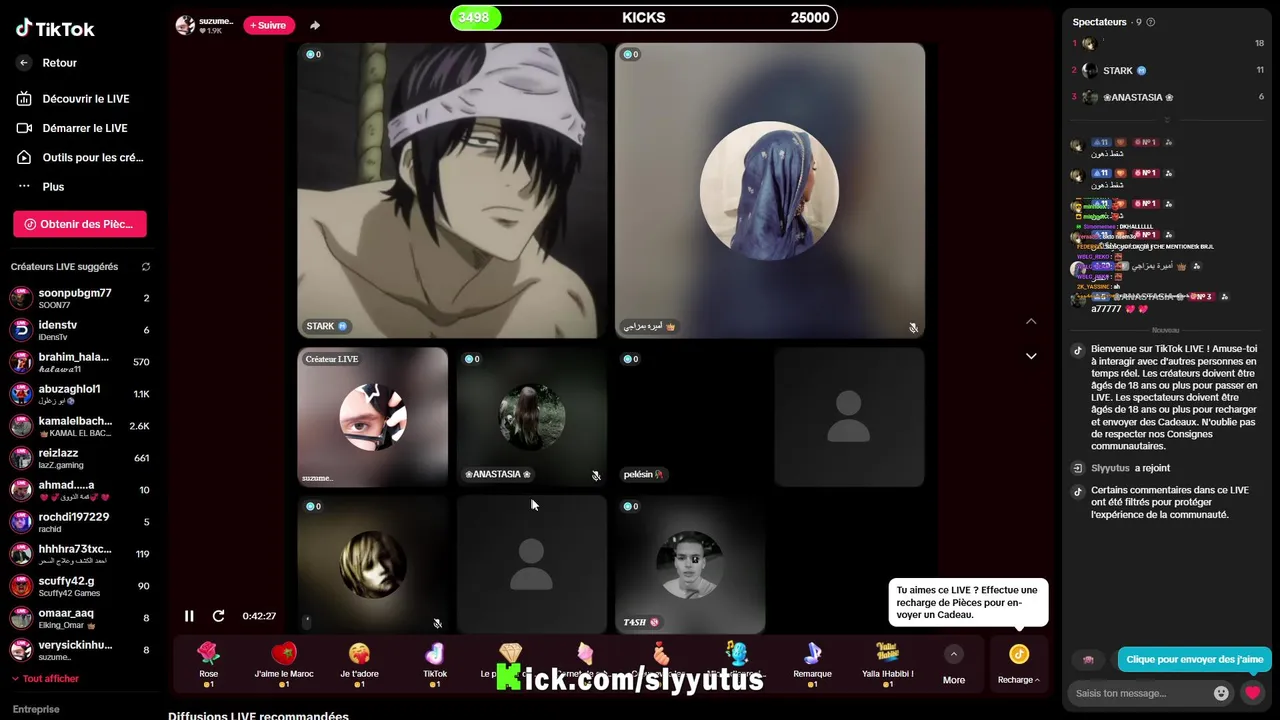
Task: Open the emoji picker in chat
Action: [1221, 693]
